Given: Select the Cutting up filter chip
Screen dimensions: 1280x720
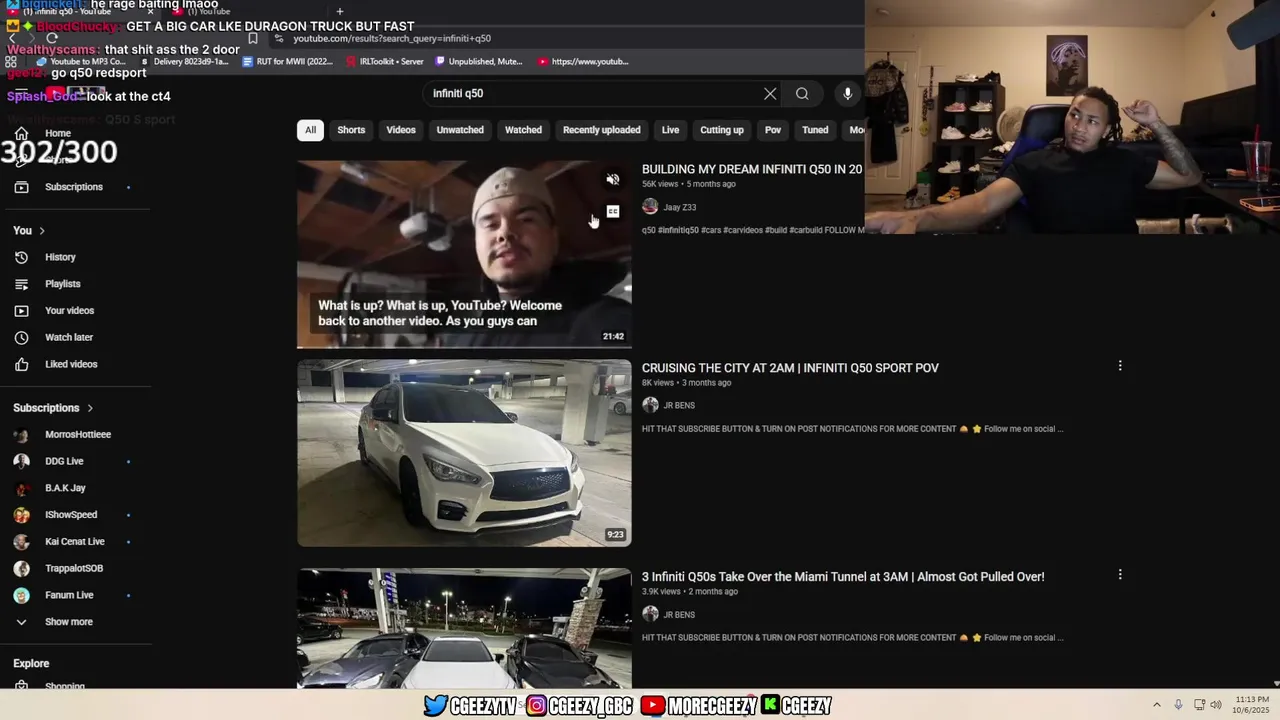Looking at the screenshot, I should pyautogui.click(x=722, y=130).
